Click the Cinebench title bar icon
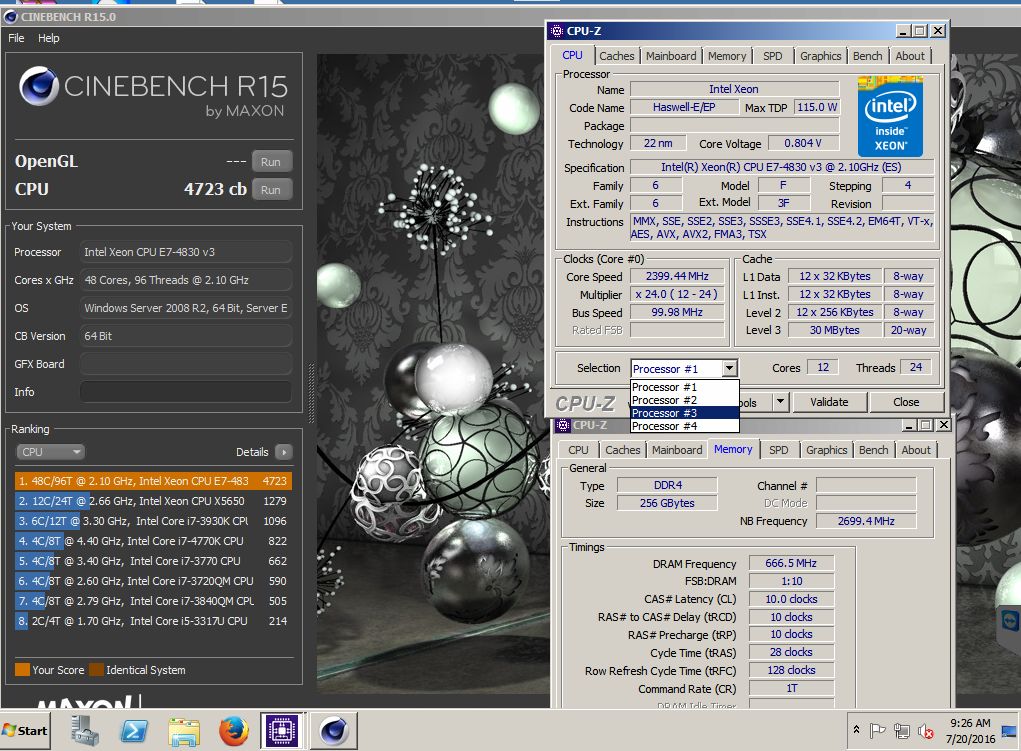 10,16
